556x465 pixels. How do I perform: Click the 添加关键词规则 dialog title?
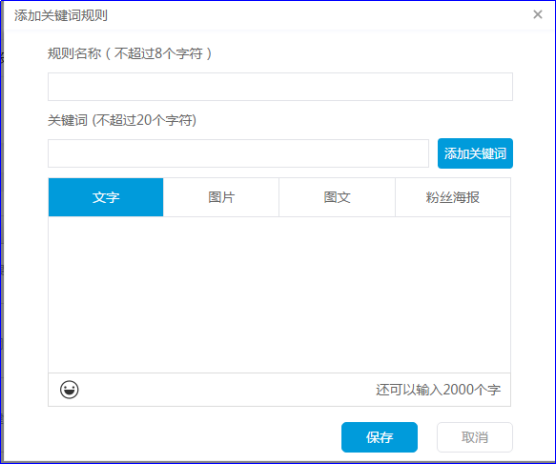point(61,16)
